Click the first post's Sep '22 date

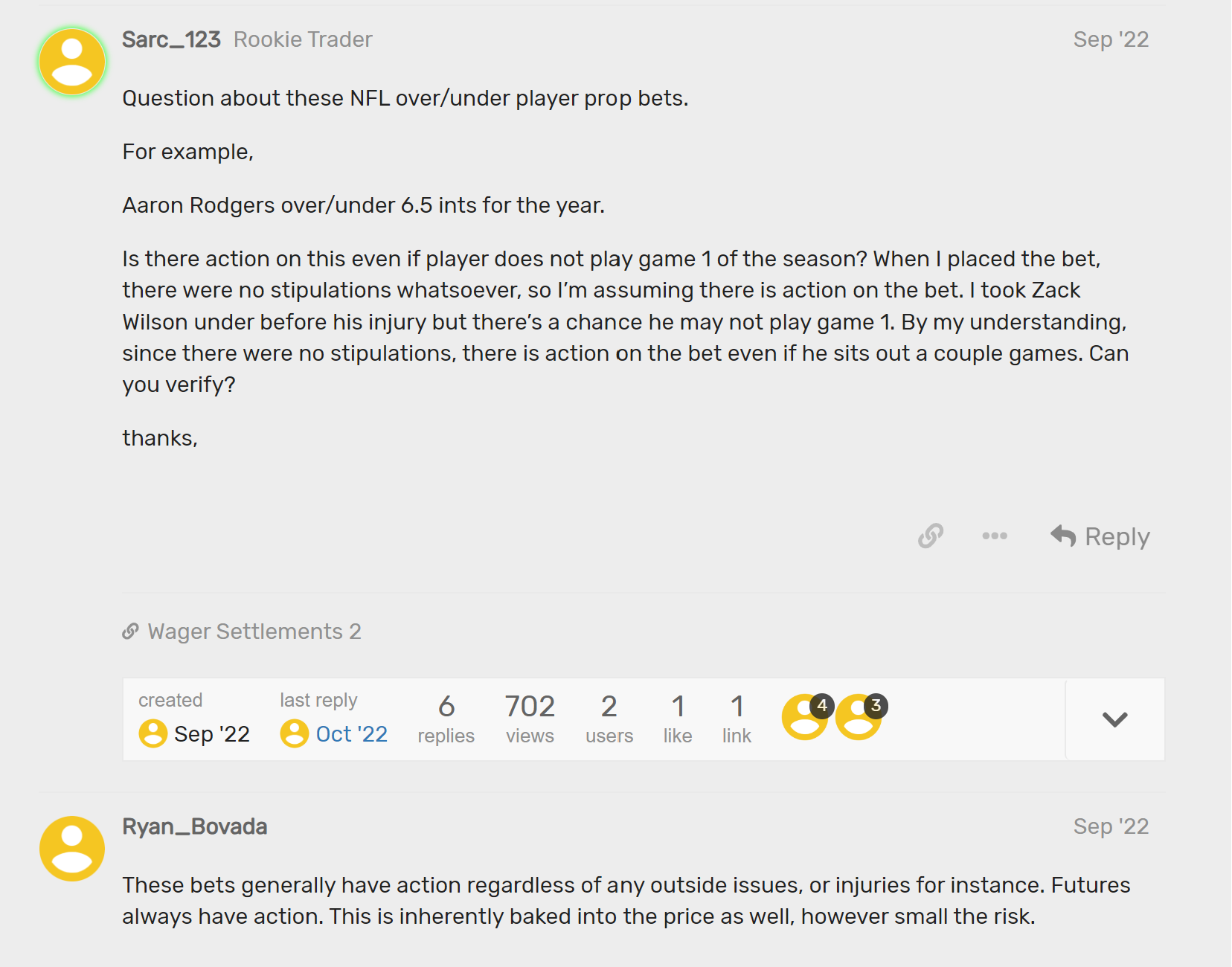tap(1111, 39)
